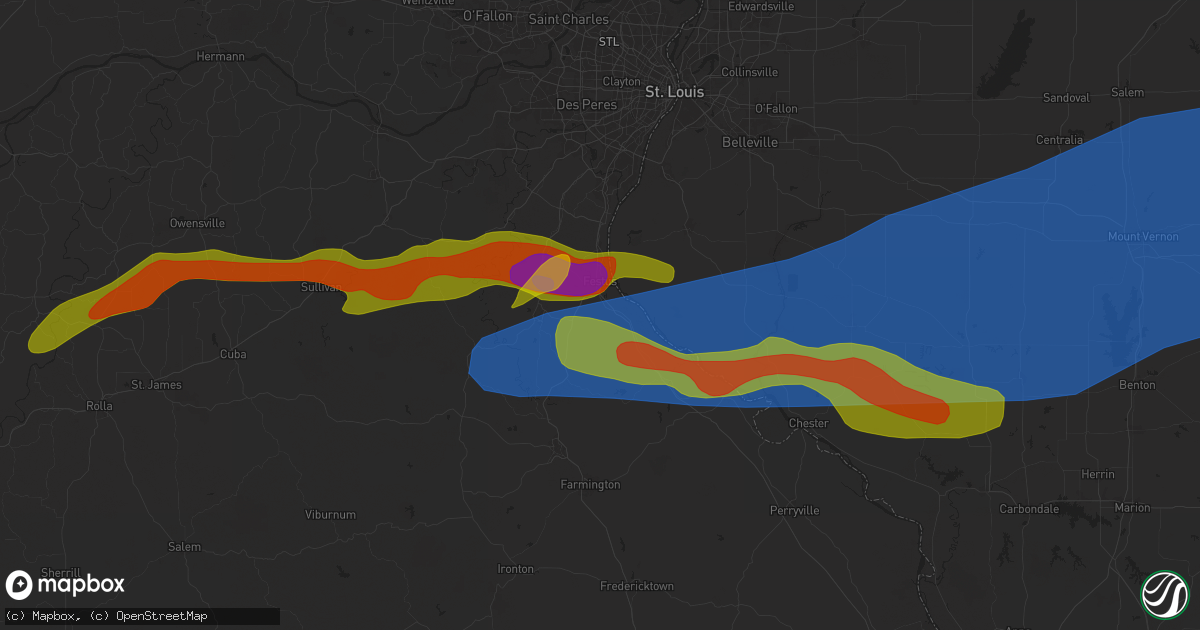Click the Mapbox logo
This screenshot has width=1200, height=630.
click(66, 585)
